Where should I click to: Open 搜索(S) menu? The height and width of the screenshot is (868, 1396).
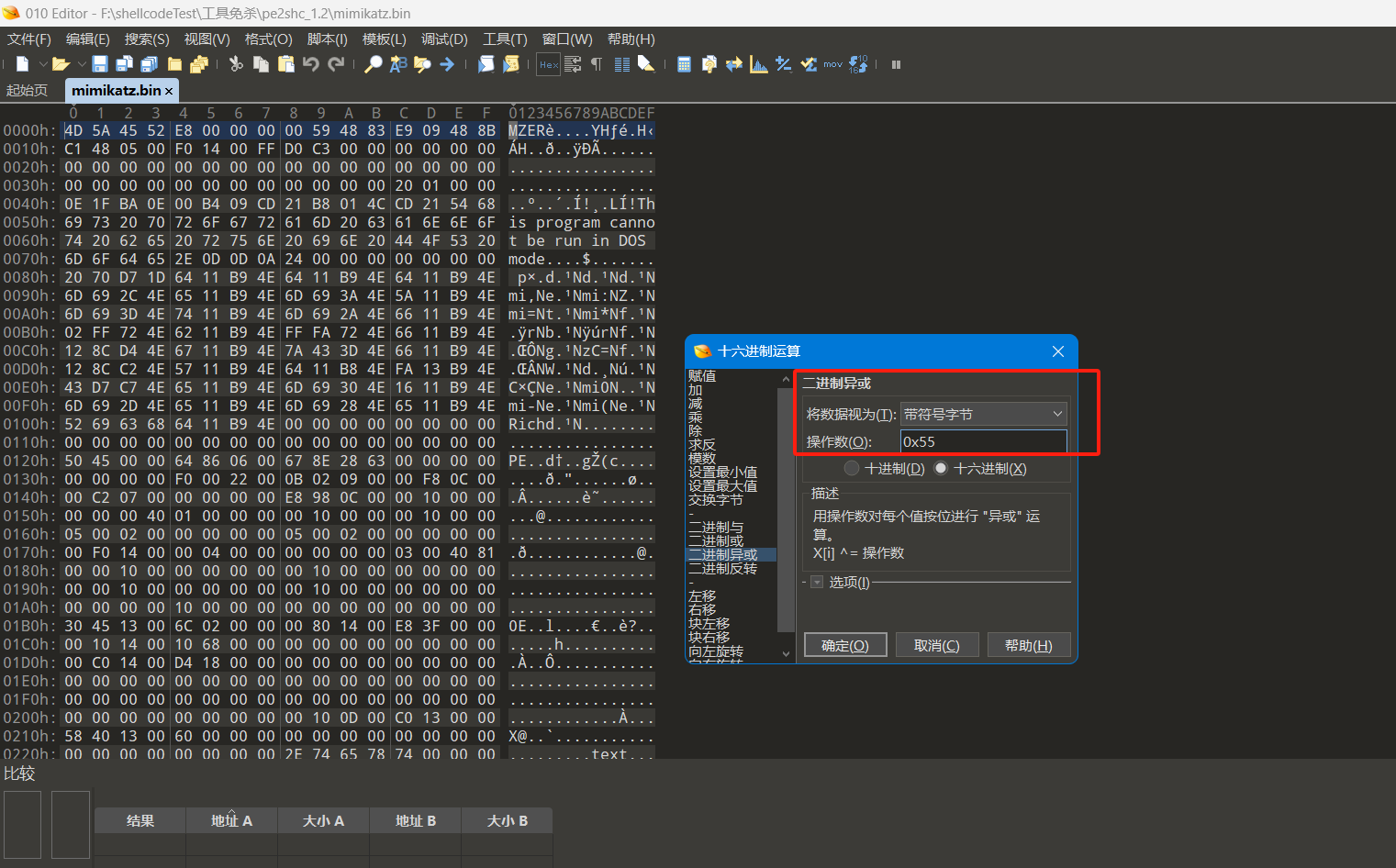[147, 39]
